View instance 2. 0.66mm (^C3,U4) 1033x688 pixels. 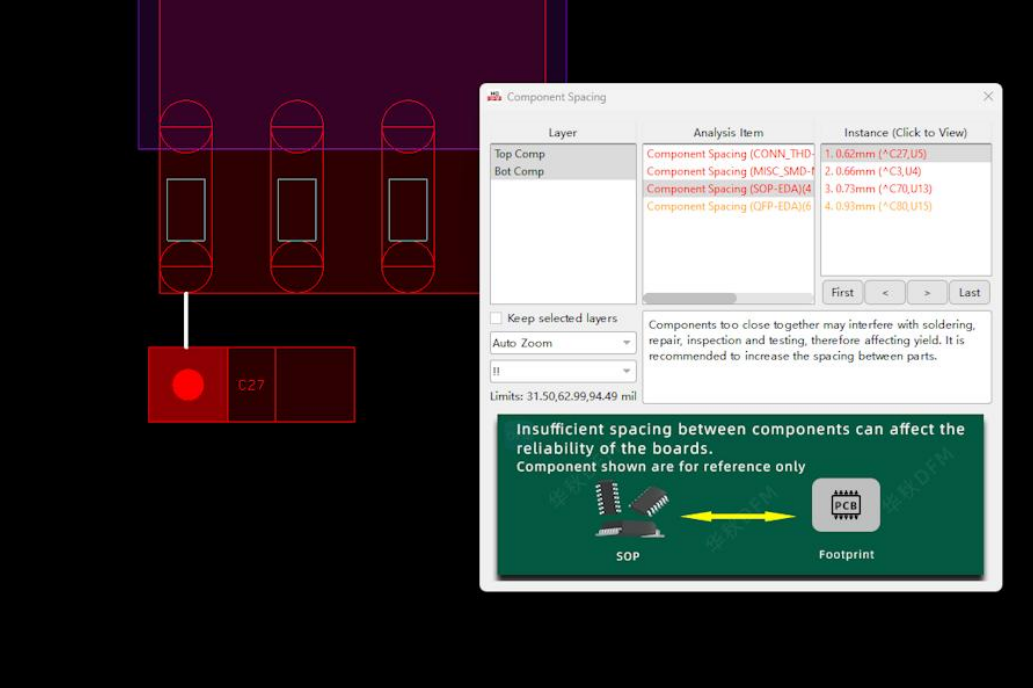pos(873,171)
